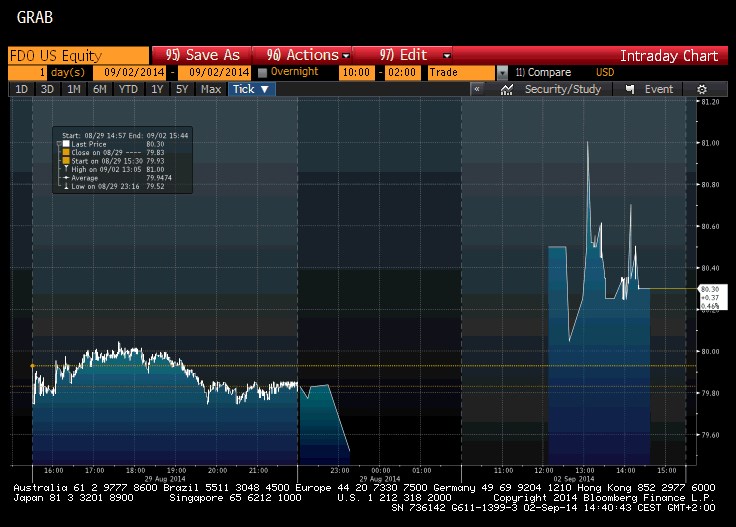Click the Low marker icon in legend

click(66, 187)
